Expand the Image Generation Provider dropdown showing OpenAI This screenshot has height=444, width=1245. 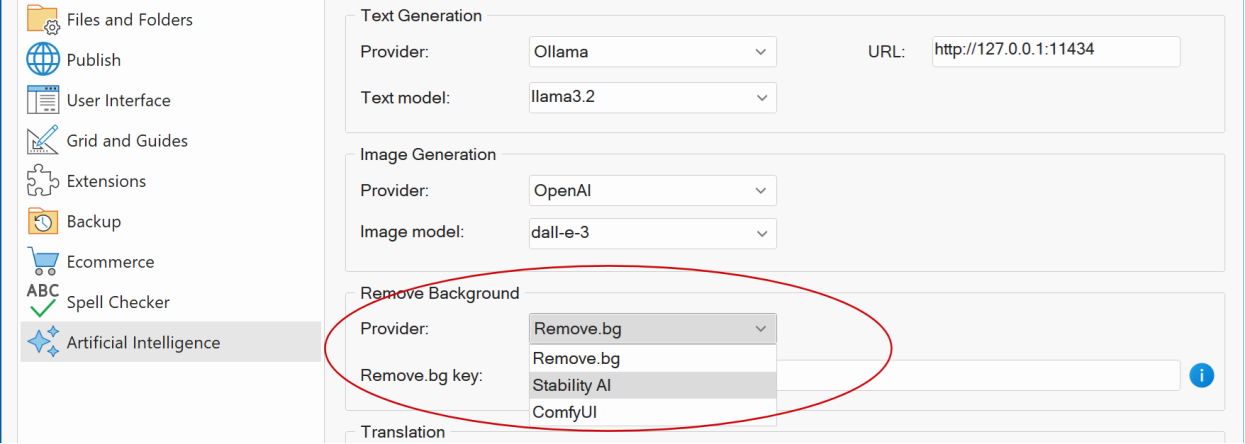652,190
